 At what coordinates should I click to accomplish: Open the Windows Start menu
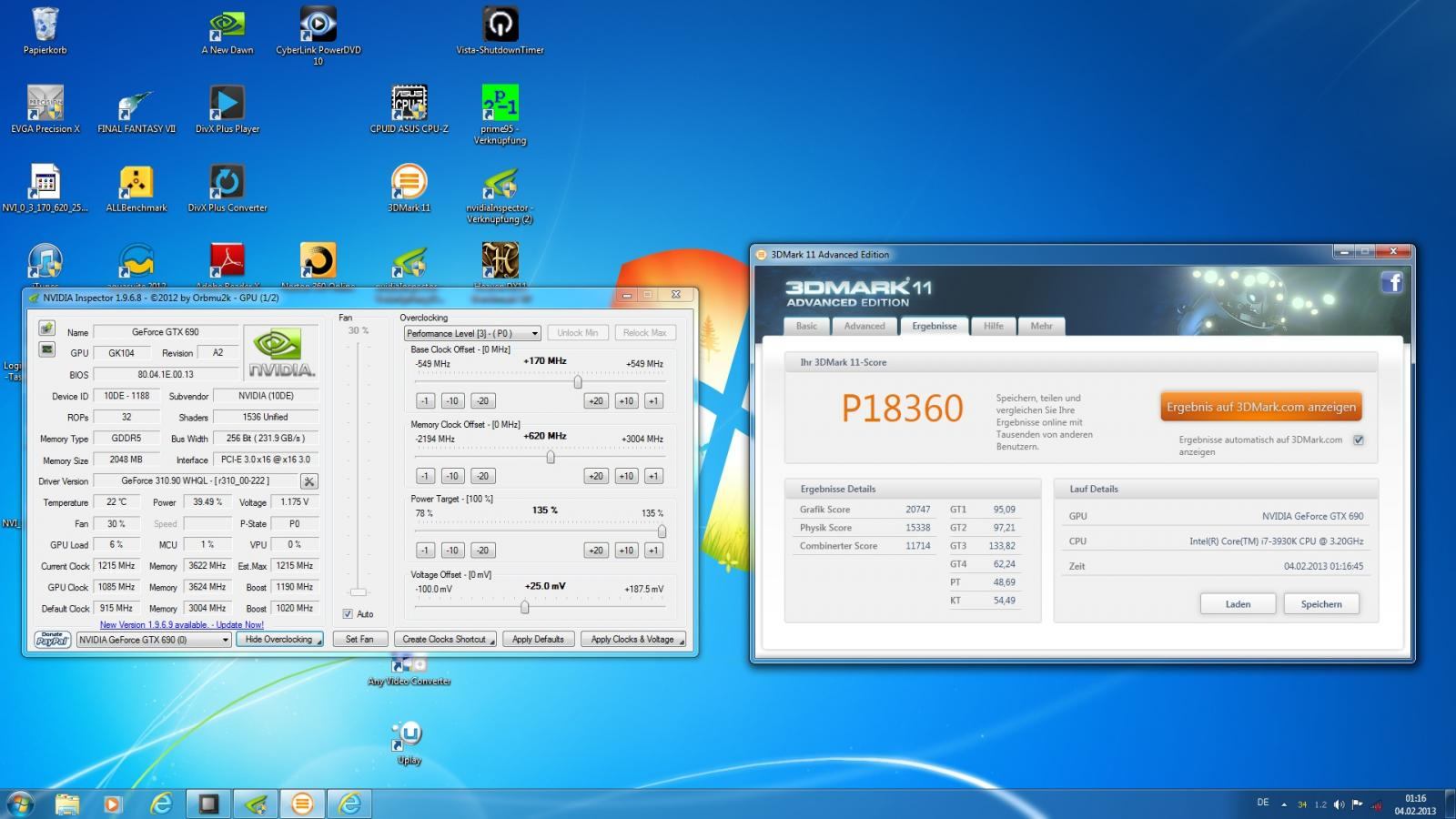20,804
